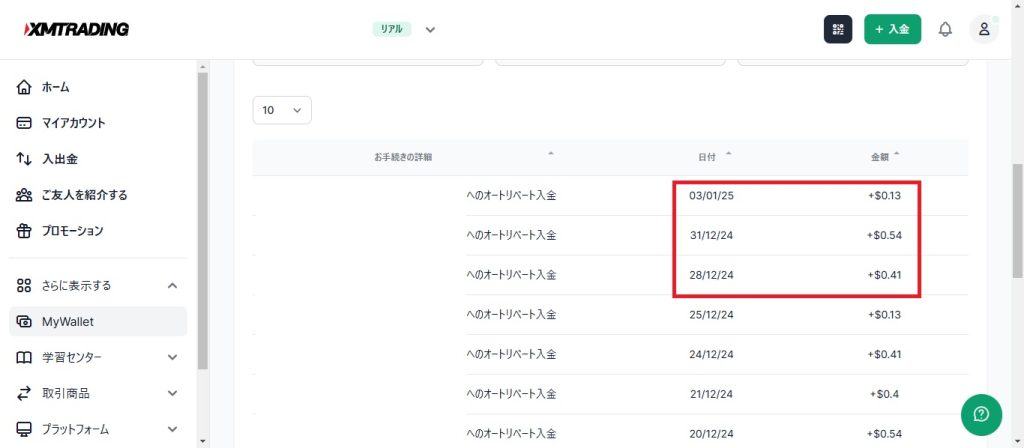Click the MyWallet wallet icon
The image size is (1024, 448).
point(25,321)
